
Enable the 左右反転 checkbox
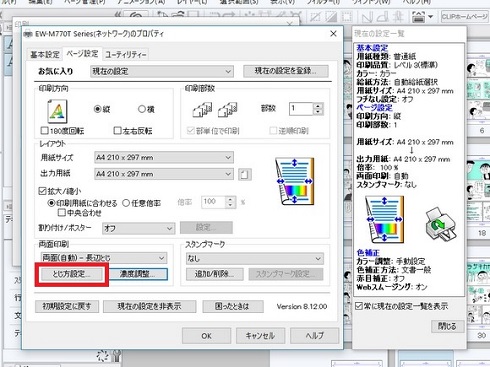[x=117, y=130]
